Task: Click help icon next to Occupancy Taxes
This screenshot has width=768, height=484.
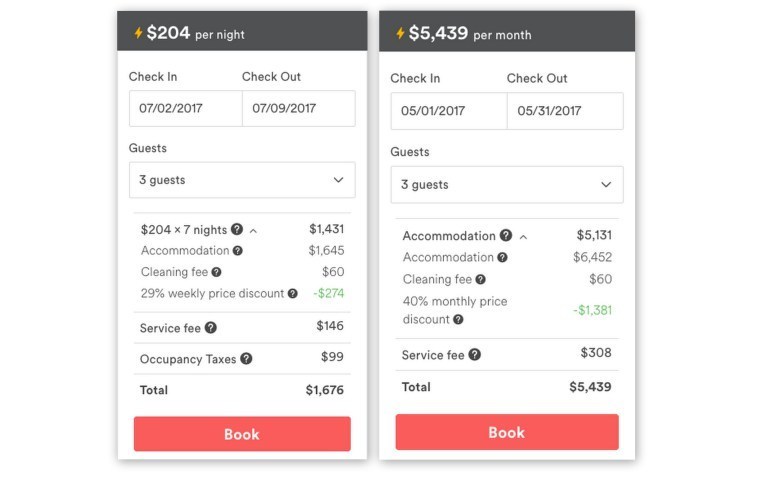Action: 246,359
